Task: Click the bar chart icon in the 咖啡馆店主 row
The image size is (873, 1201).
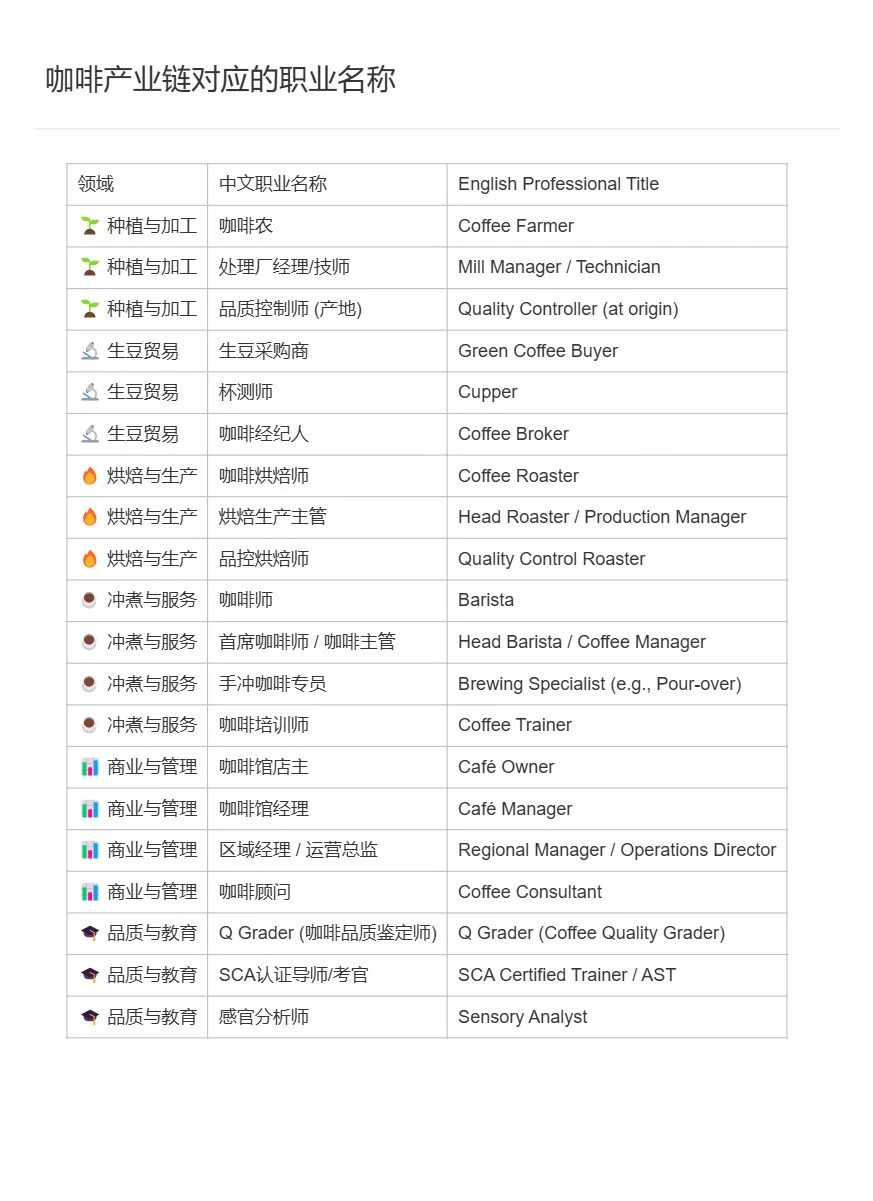Action: tap(90, 767)
